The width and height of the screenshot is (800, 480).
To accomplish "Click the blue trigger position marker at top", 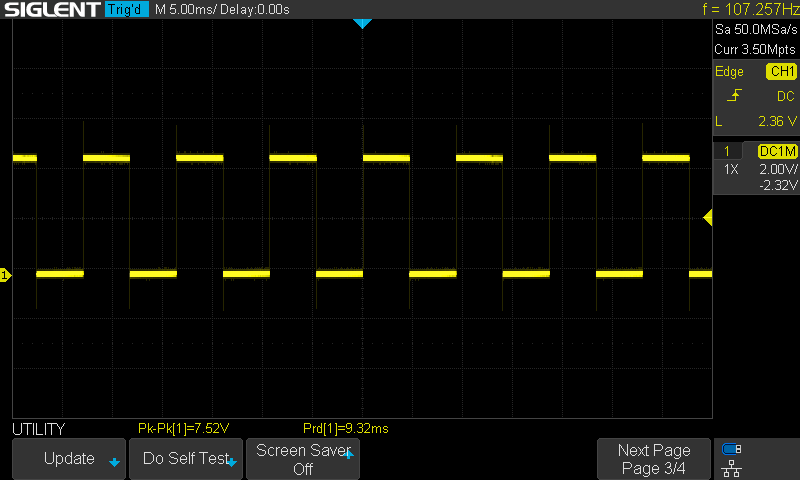I will [362, 23].
